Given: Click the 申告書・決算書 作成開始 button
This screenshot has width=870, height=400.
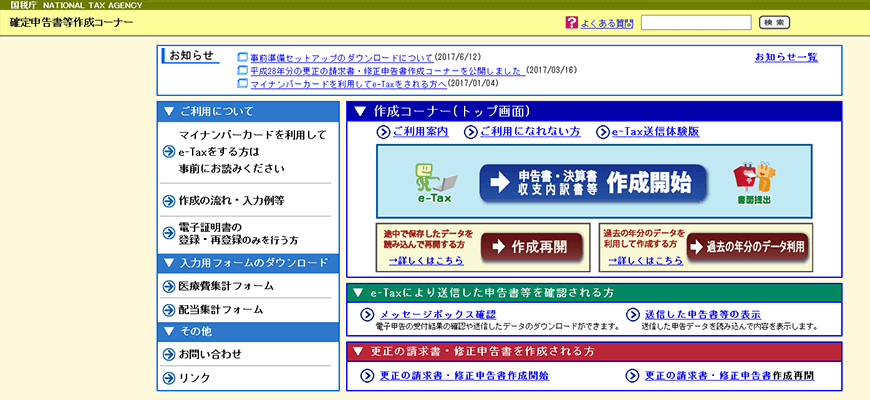Looking at the screenshot, I should tap(593, 183).
